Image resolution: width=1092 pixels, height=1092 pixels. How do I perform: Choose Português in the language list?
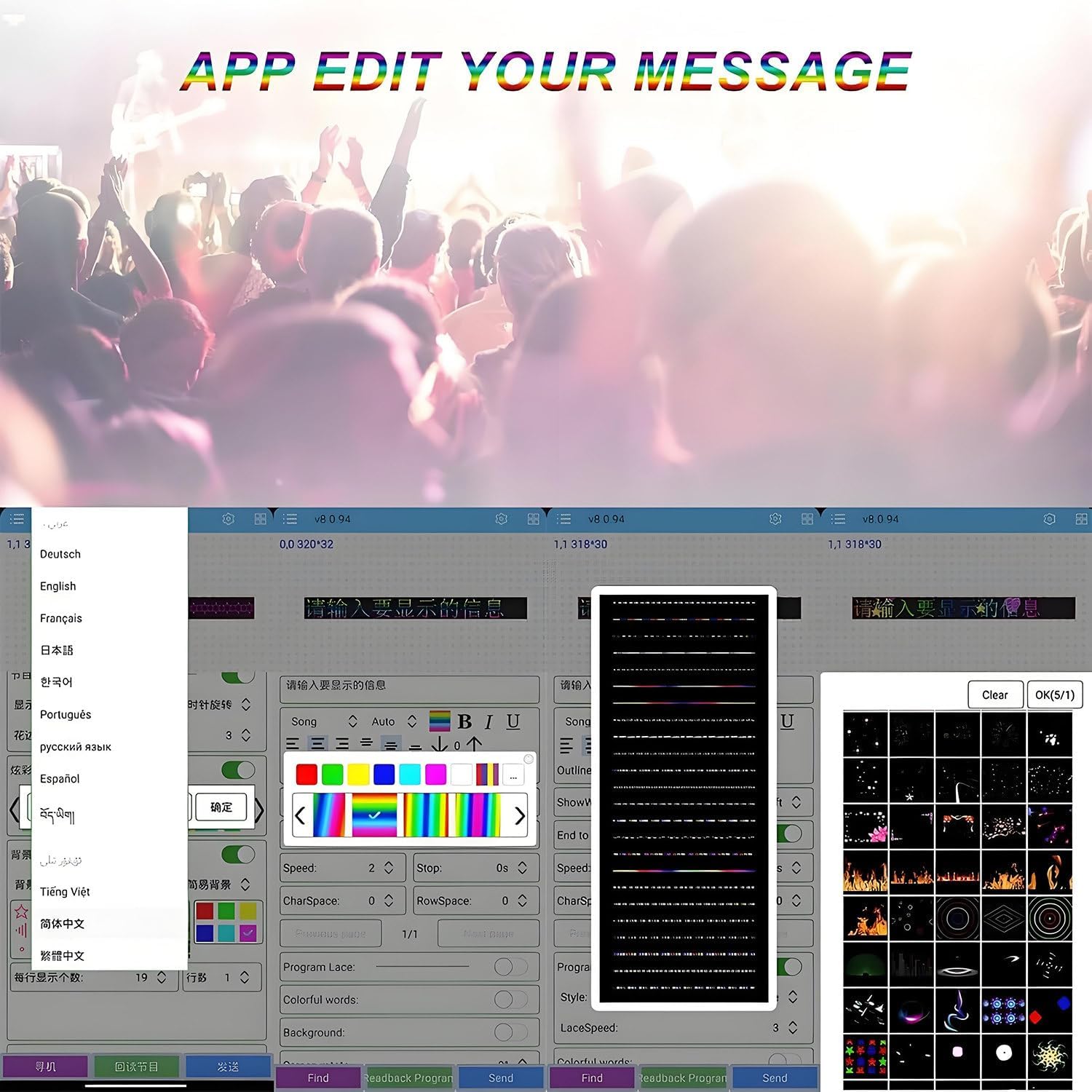[x=66, y=714]
